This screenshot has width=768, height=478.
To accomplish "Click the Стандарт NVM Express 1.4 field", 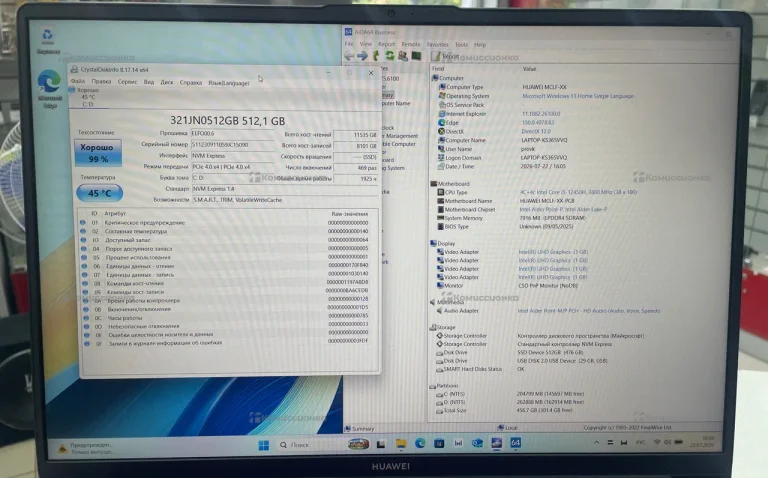I will 285,189.
